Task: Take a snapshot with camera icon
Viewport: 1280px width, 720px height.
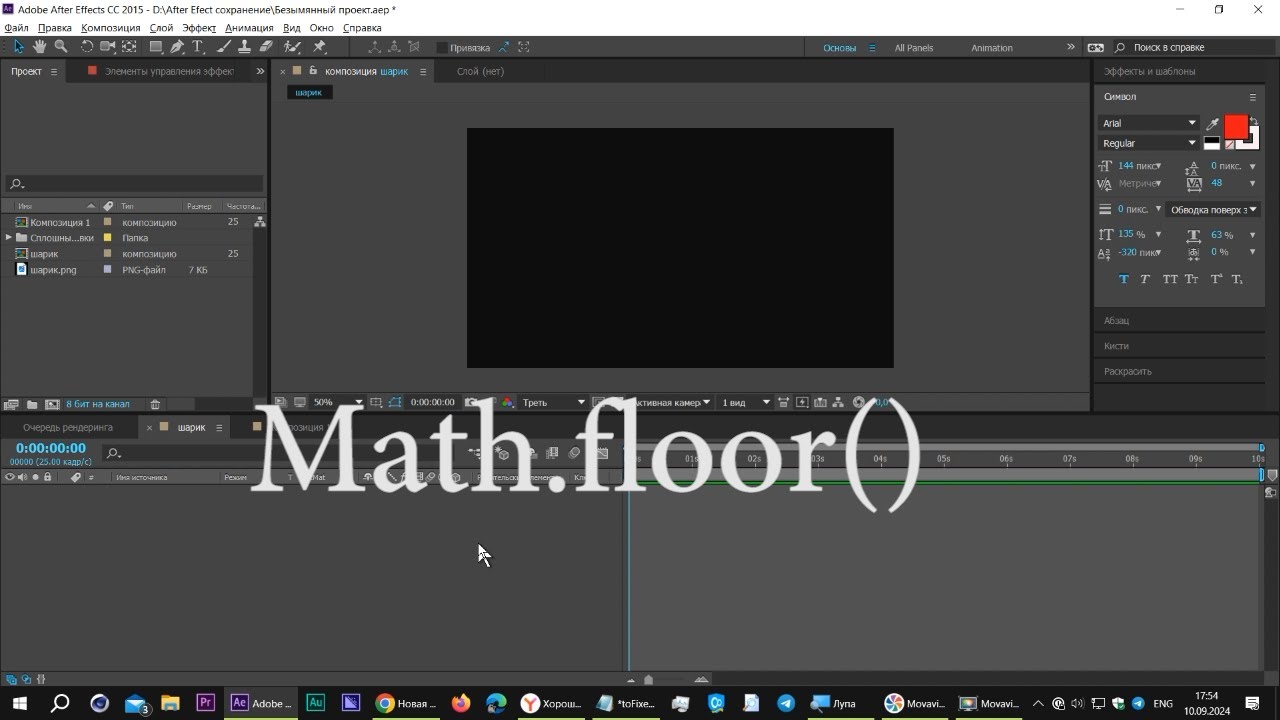Action: 470,402
